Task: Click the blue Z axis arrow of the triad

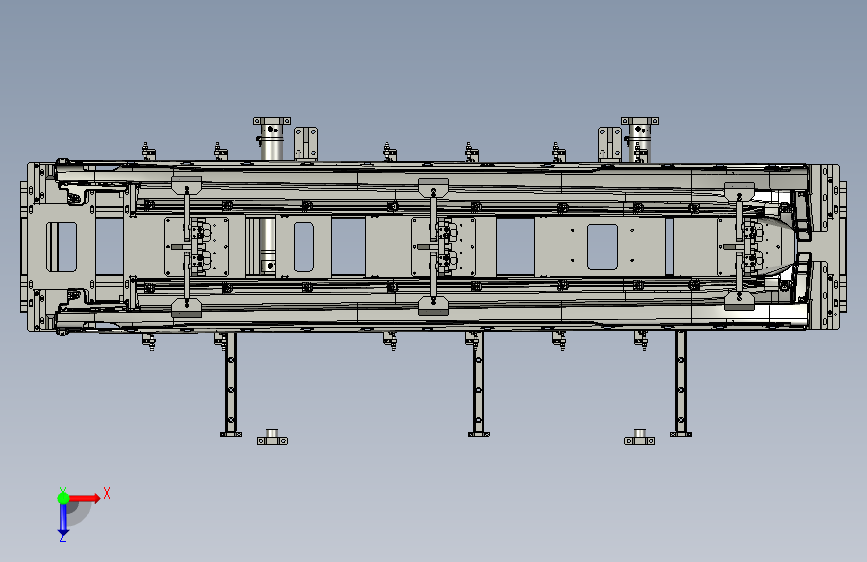Action: point(63,520)
